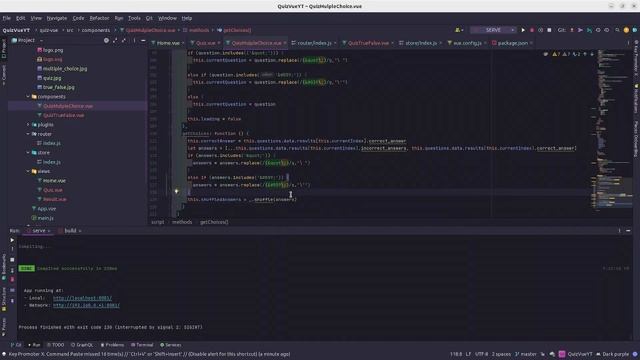Screen dimensions: 640x360
Task: Open the user dropdown next to SERVE
Action: click(459, 30)
